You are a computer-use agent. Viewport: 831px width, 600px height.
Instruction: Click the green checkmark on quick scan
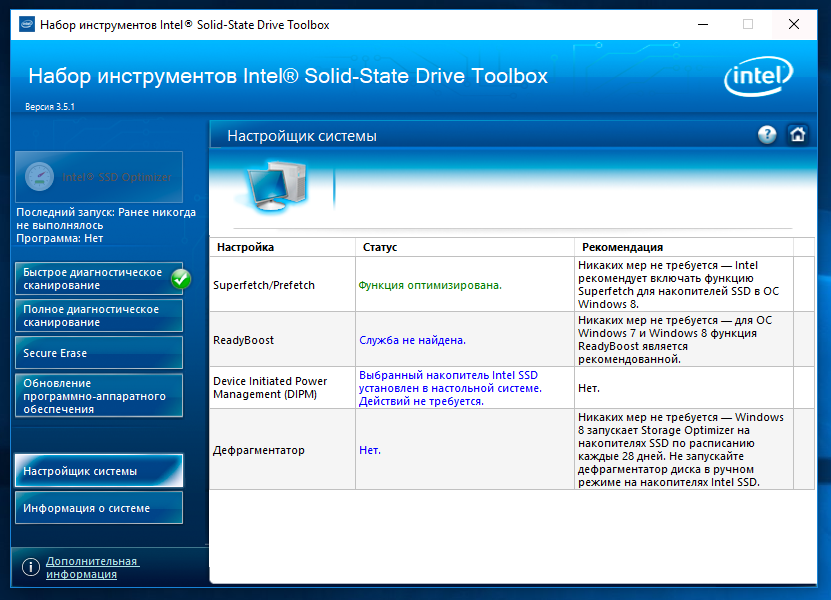pyautogui.click(x=181, y=279)
